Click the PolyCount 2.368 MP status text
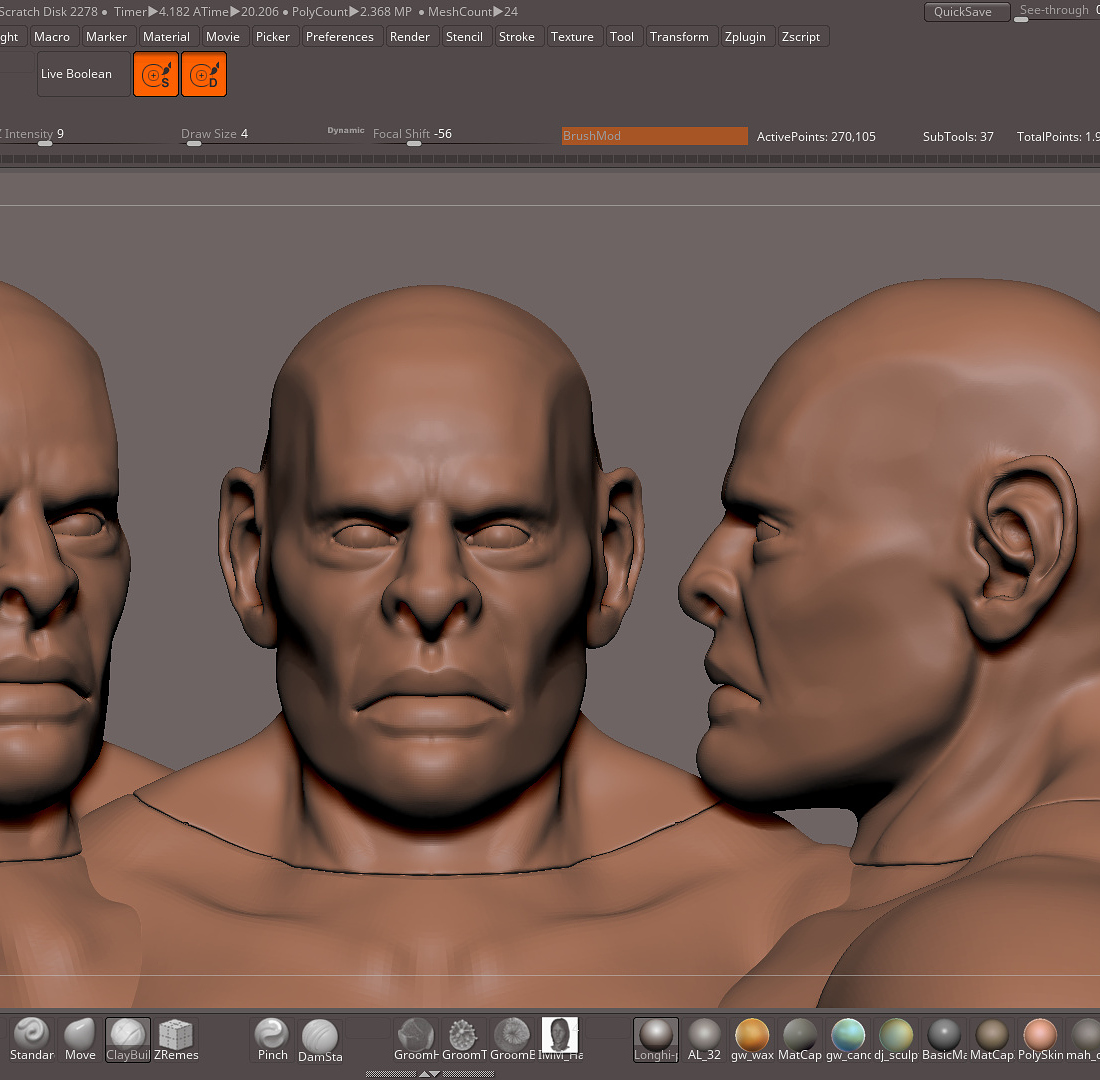 [x=352, y=12]
